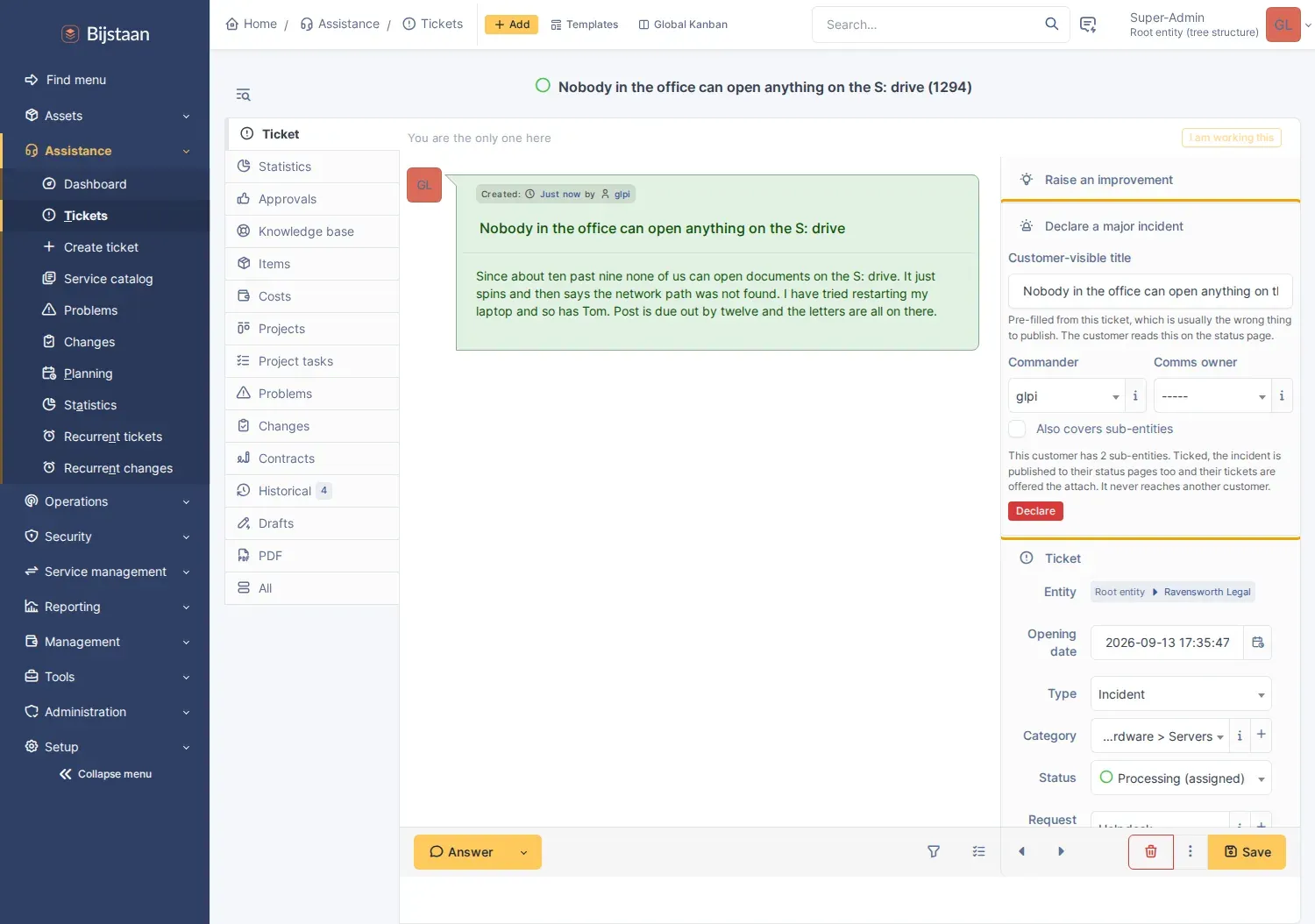1315x924 pixels.
Task: Open calendar picker for Opening date
Action: 1257,643
